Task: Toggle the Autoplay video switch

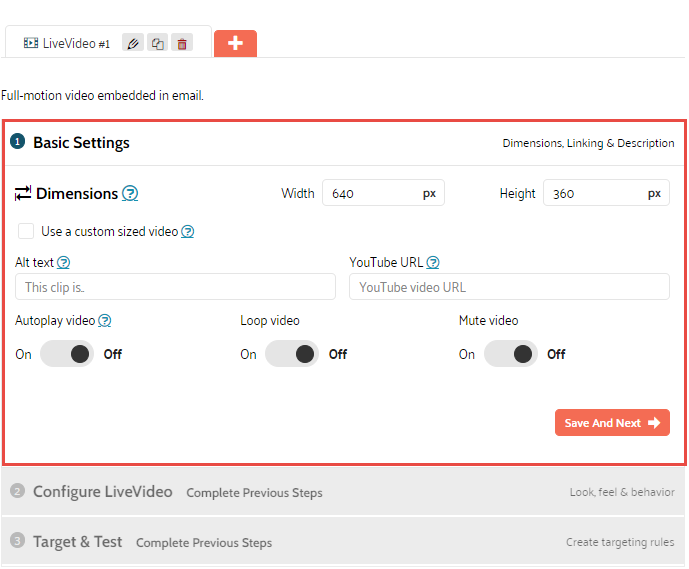Action: [67, 354]
